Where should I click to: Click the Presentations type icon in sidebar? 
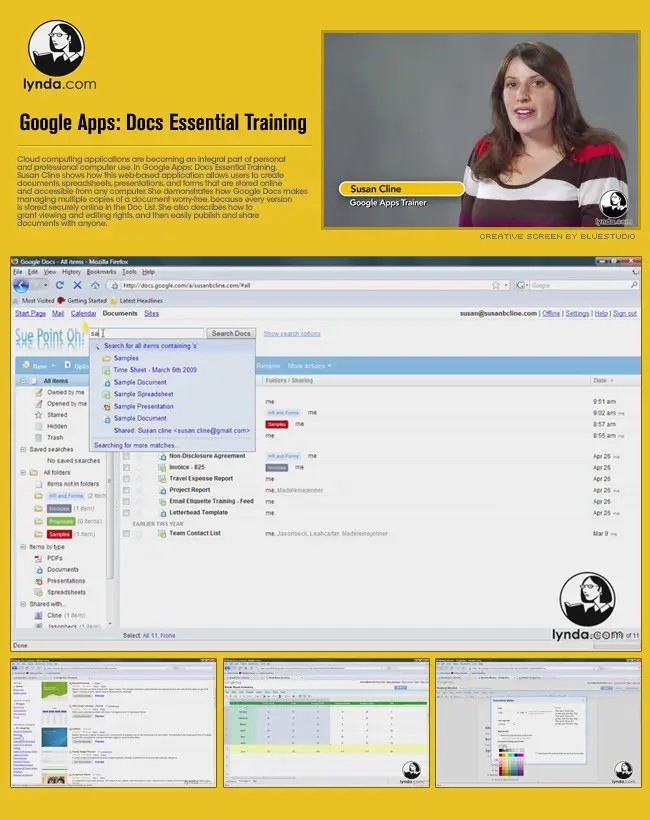pyautogui.click(x=39, y=581)
